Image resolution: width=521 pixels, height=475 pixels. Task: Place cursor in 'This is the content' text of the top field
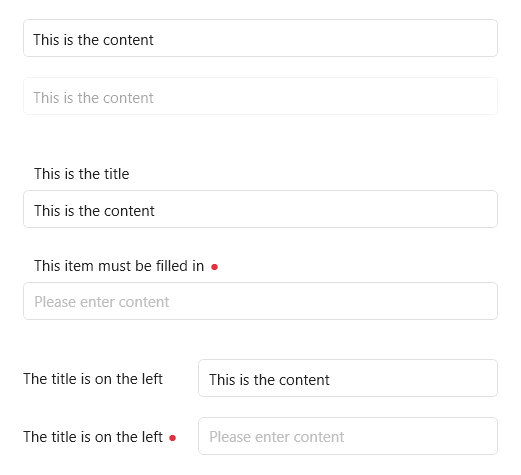click(93, 40)
